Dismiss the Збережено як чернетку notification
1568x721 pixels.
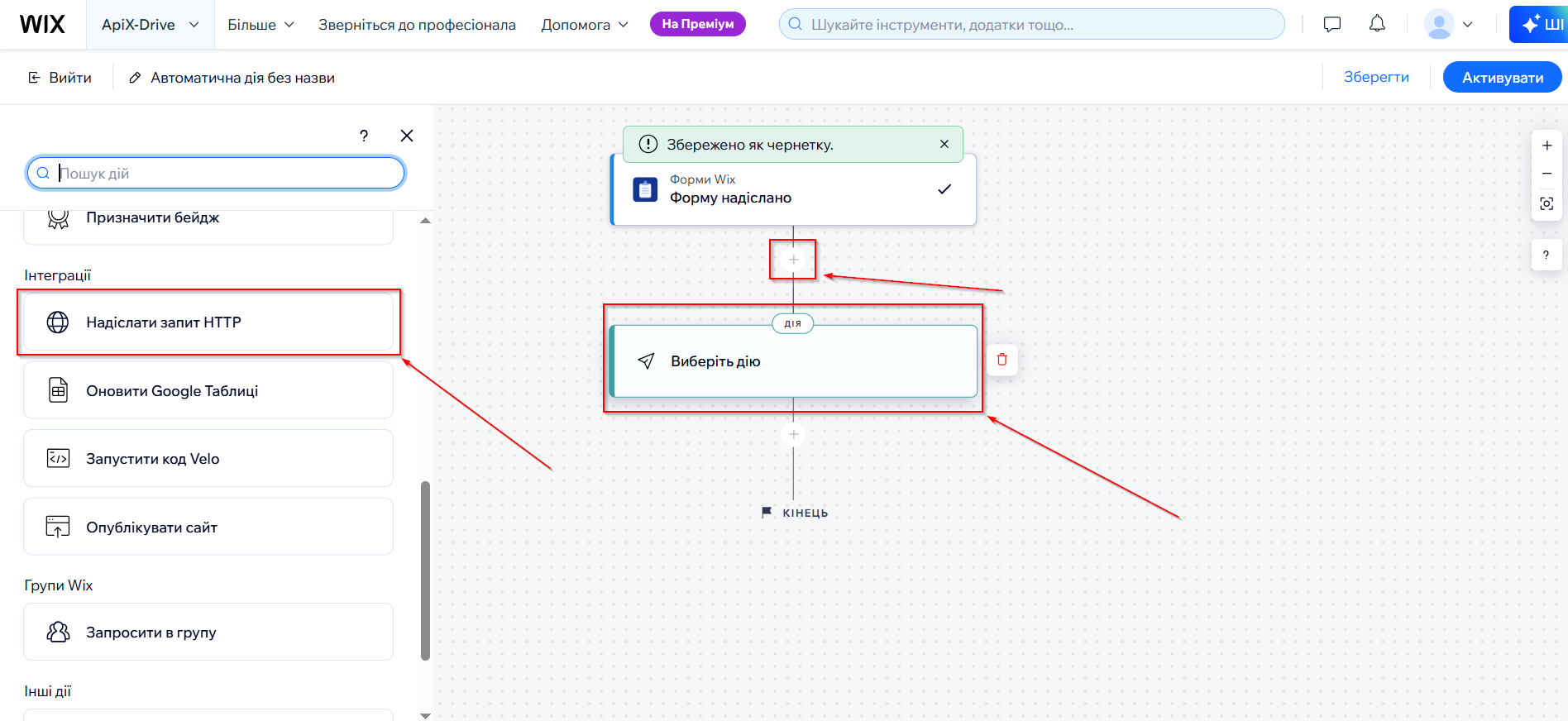944,144
